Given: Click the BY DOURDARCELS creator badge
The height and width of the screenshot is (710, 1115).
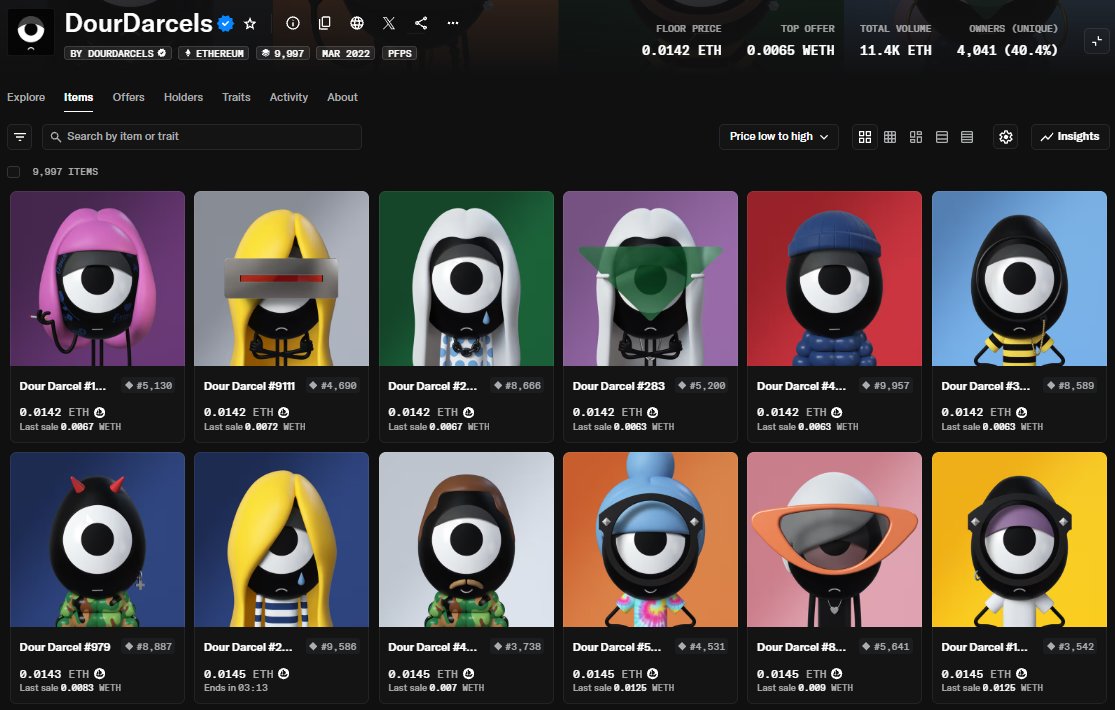Looking at the screenshot, I should [x=118, y=53].
